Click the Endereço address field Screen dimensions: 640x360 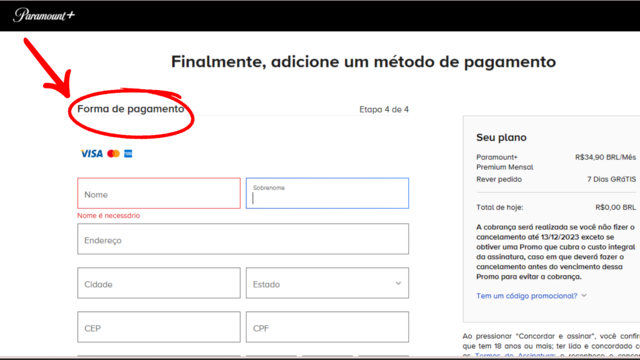tap(243, 239)
